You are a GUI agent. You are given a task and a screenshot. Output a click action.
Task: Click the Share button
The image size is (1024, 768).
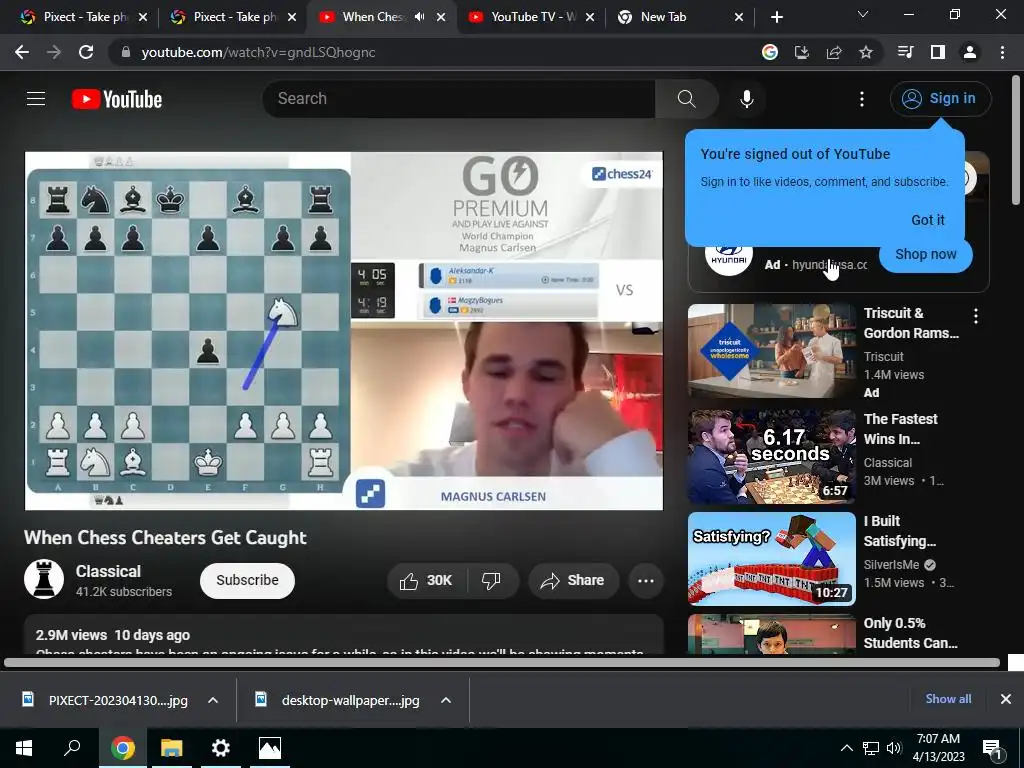(x=573, y=581)
